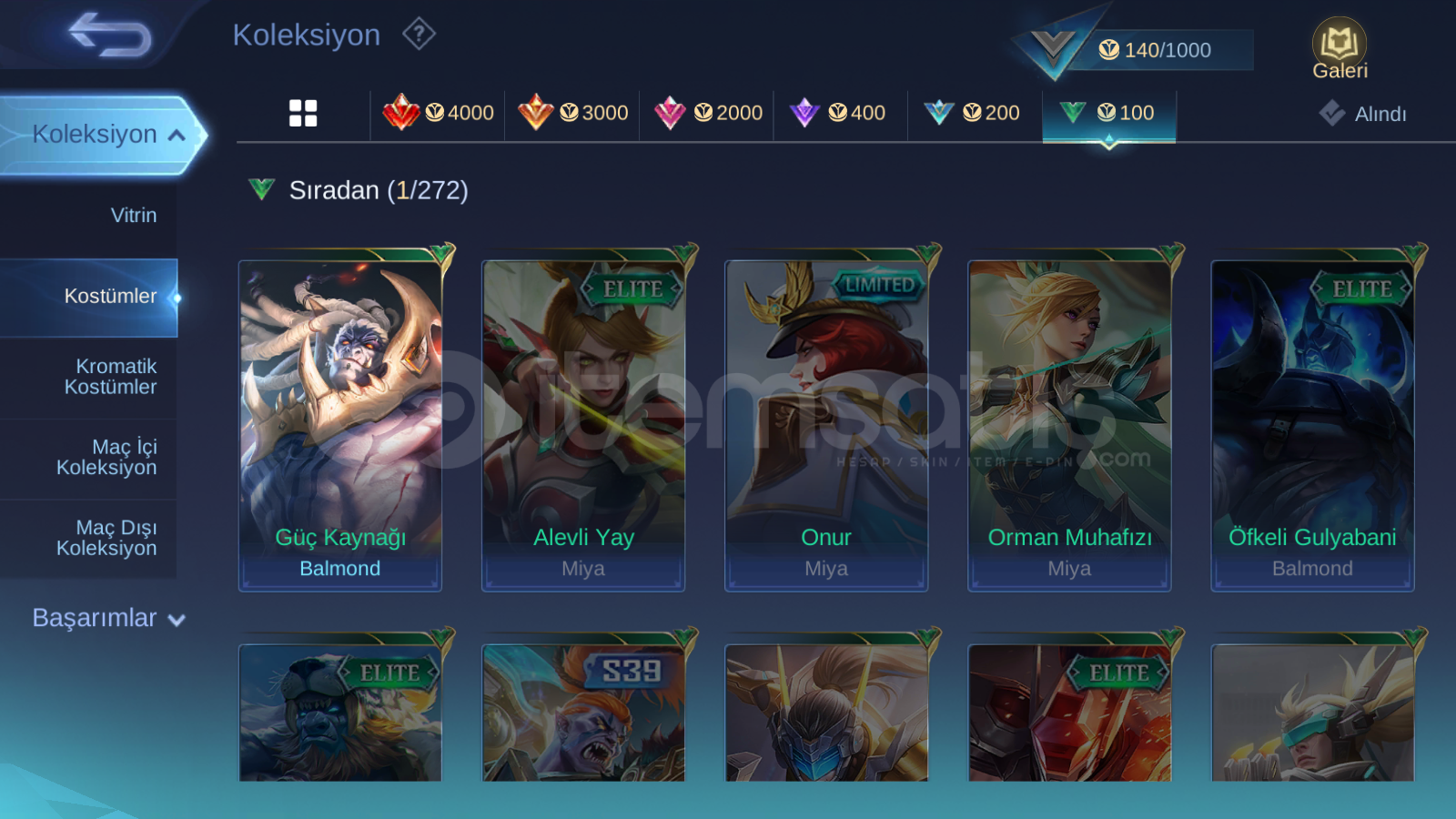This screenshot has height=819, width=1456.
Task: Select the green 100 points filter tab
Action: pos(1109,113)
